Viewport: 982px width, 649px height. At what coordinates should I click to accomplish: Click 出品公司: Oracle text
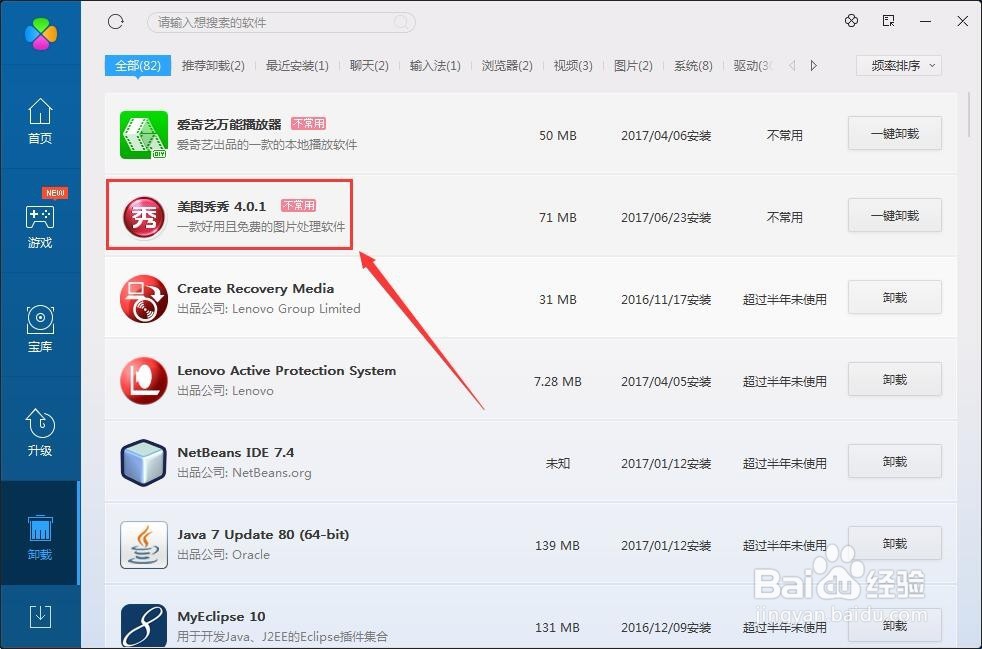click(224, 554)
